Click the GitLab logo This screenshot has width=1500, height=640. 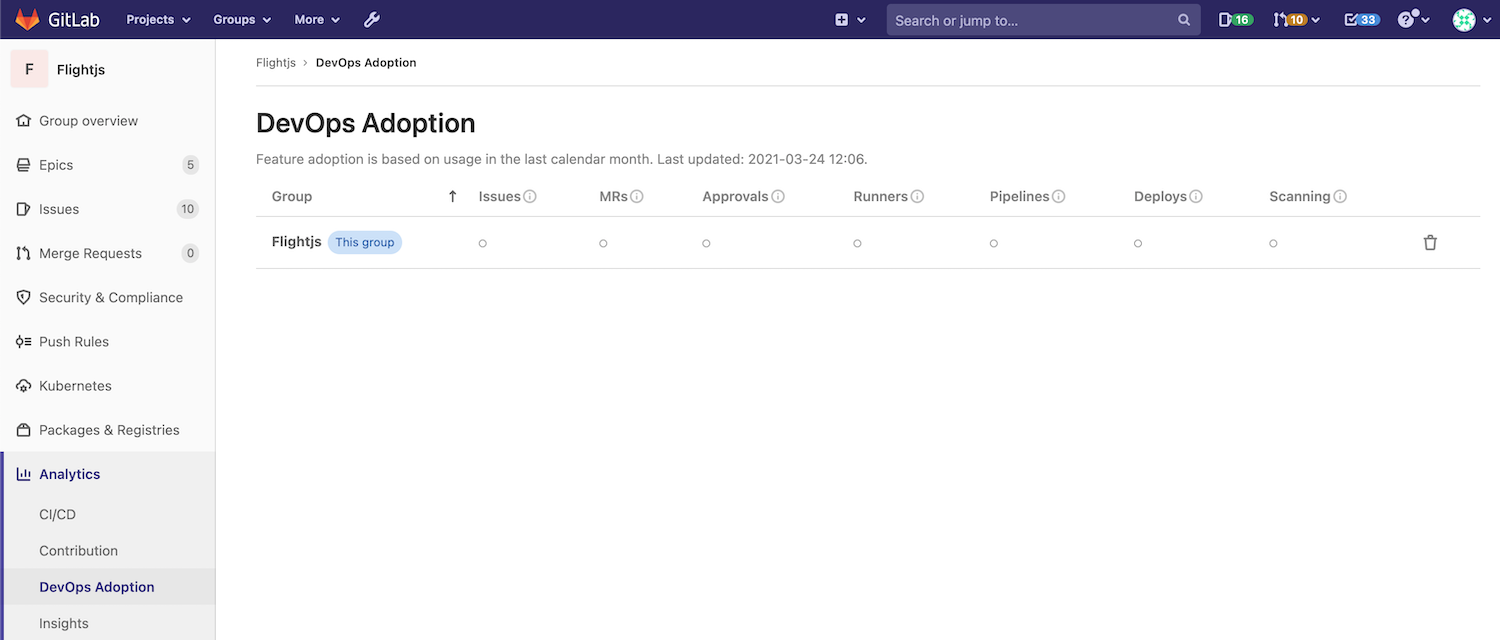(x=28, y=19)
